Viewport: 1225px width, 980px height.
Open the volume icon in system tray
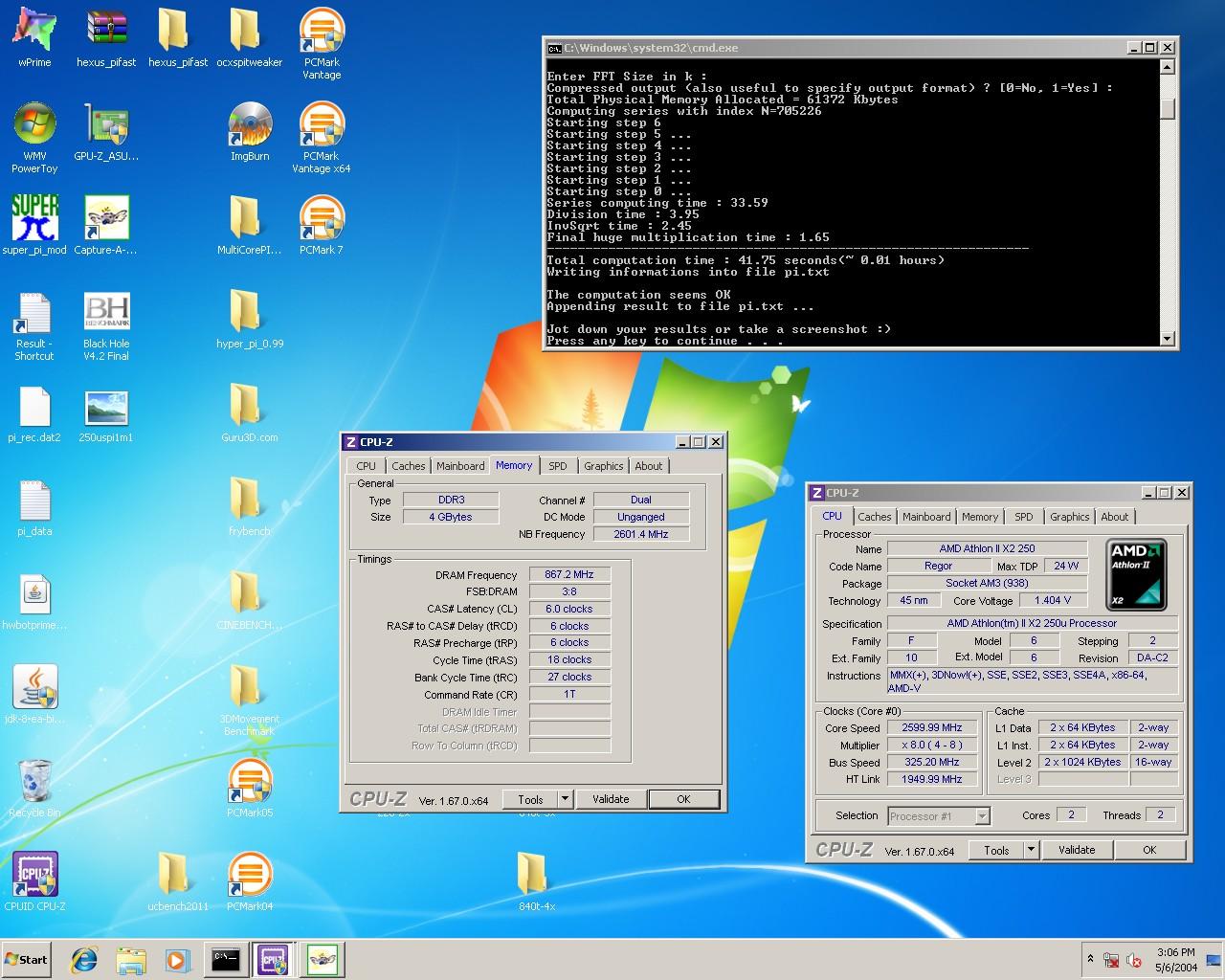pos(1134,960)
